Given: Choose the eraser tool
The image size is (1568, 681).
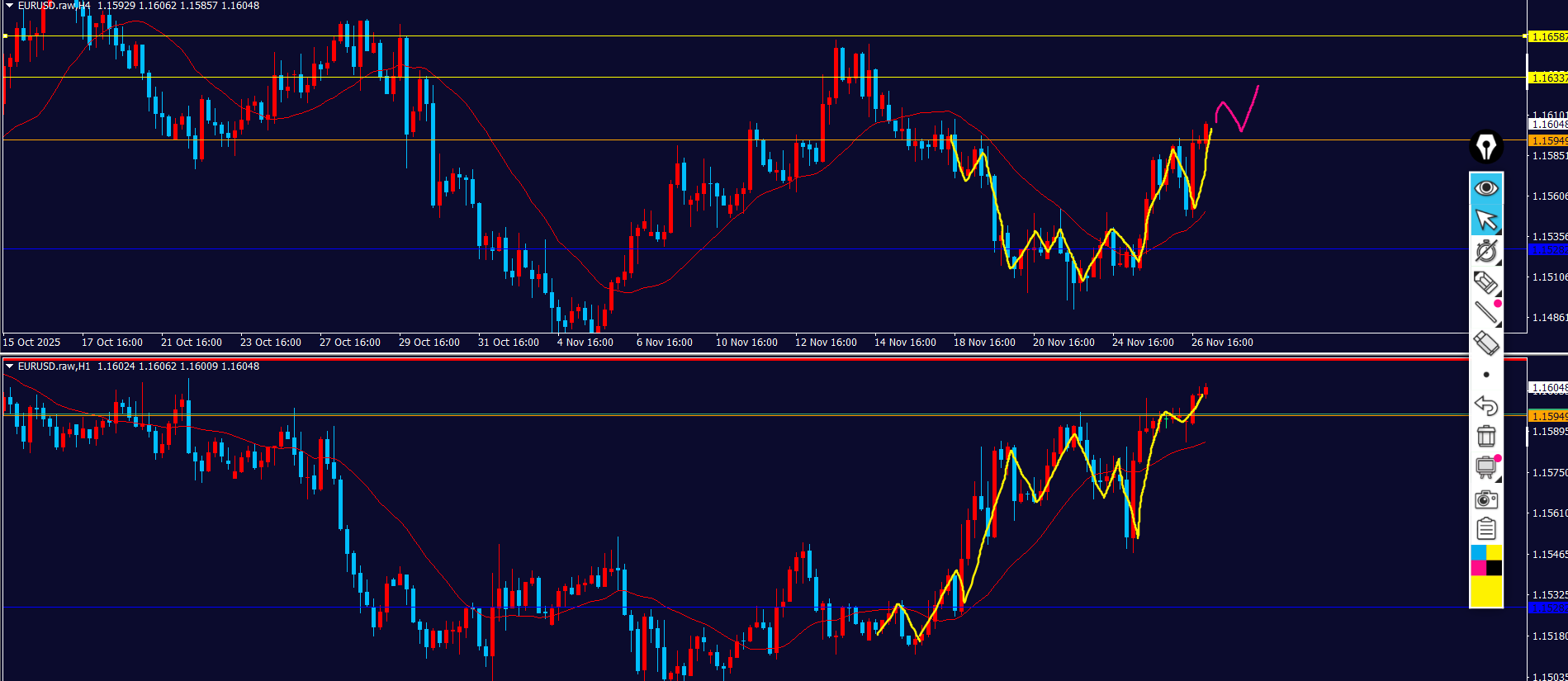Looking at the screenshot, I should [x=1485, y=343].
